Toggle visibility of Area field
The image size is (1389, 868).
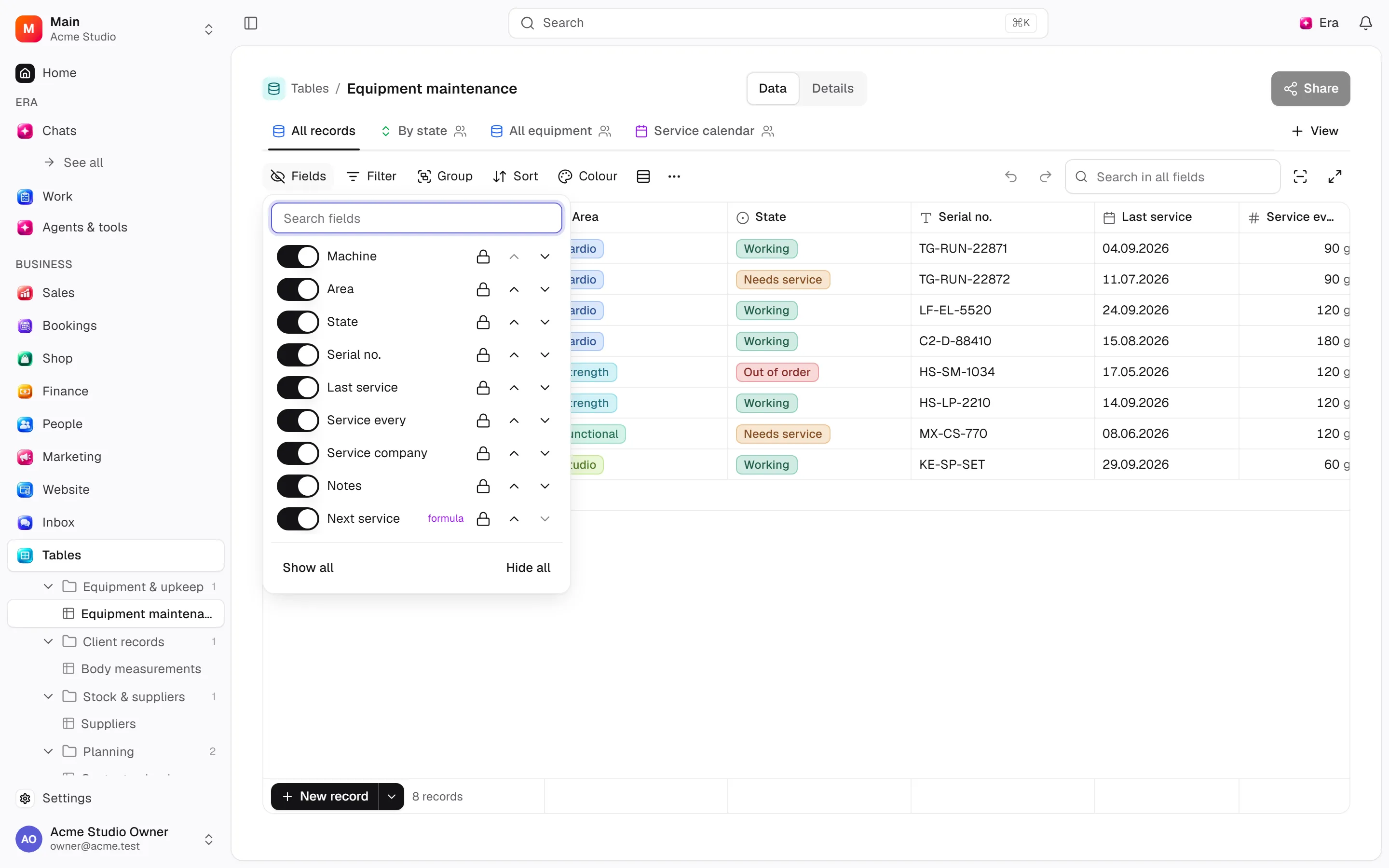(297, 289)
